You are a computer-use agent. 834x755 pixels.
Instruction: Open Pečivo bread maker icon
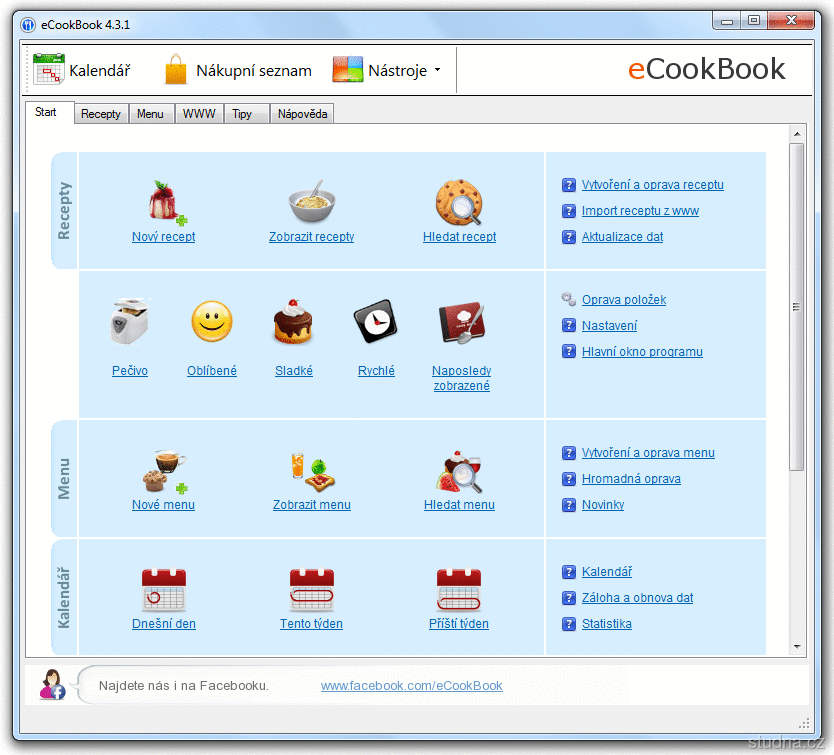[130, 321]
